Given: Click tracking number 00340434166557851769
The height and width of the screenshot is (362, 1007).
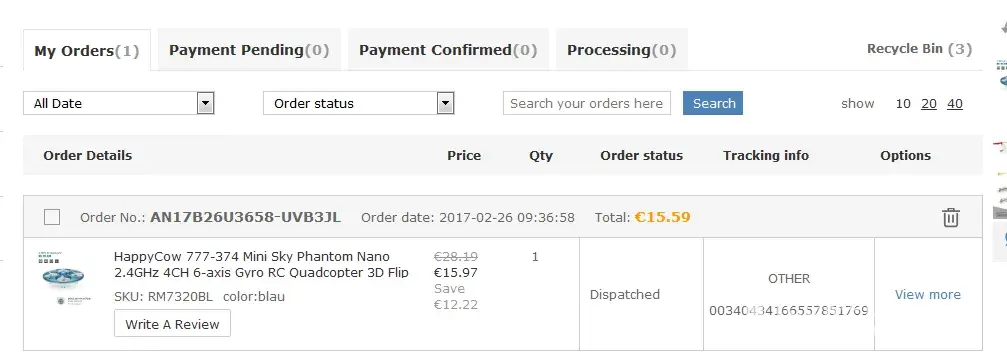Looking at the screenshot, I should pos(789,311).
